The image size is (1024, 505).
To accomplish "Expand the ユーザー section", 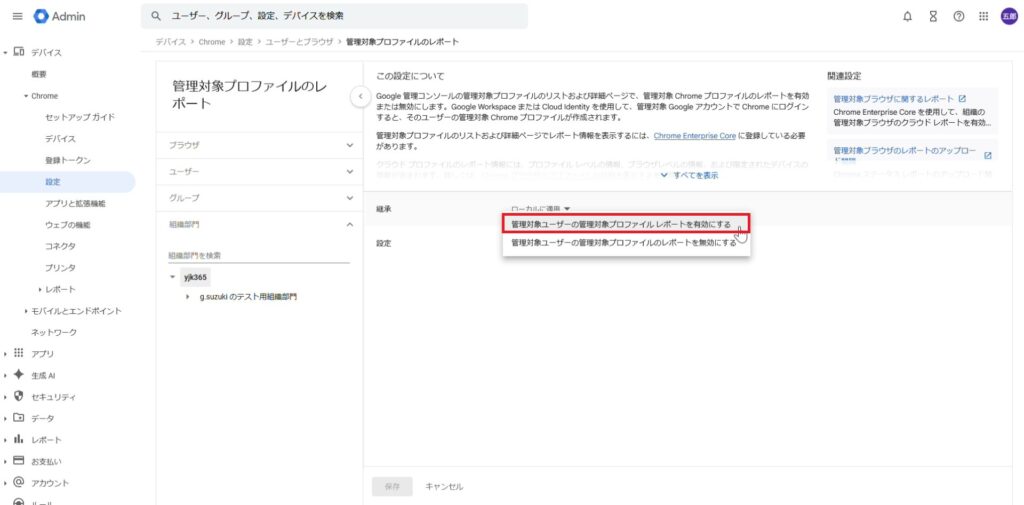I will click(x=349, y=172).
